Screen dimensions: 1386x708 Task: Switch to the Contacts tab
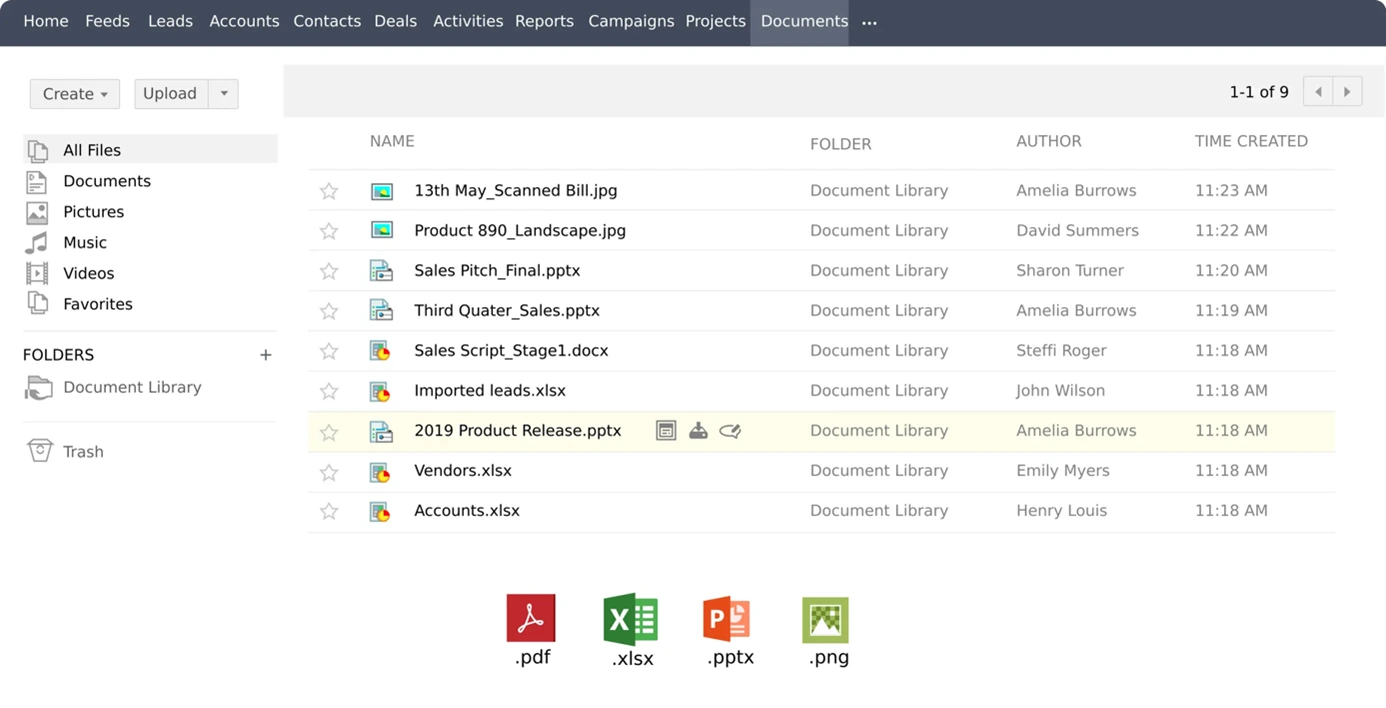[x=327, y=20]
